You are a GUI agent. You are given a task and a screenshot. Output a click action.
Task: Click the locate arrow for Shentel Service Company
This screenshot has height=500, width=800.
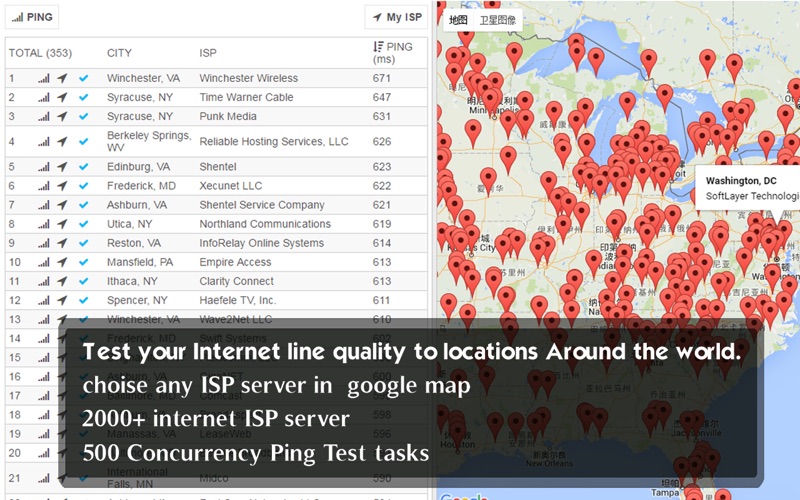(x=62, y=205)
